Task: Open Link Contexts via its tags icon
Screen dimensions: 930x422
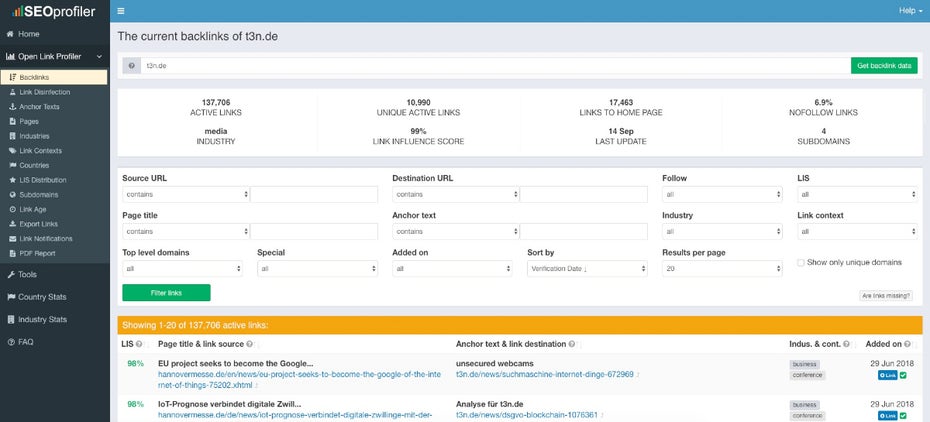Action: tap(13, 151)
